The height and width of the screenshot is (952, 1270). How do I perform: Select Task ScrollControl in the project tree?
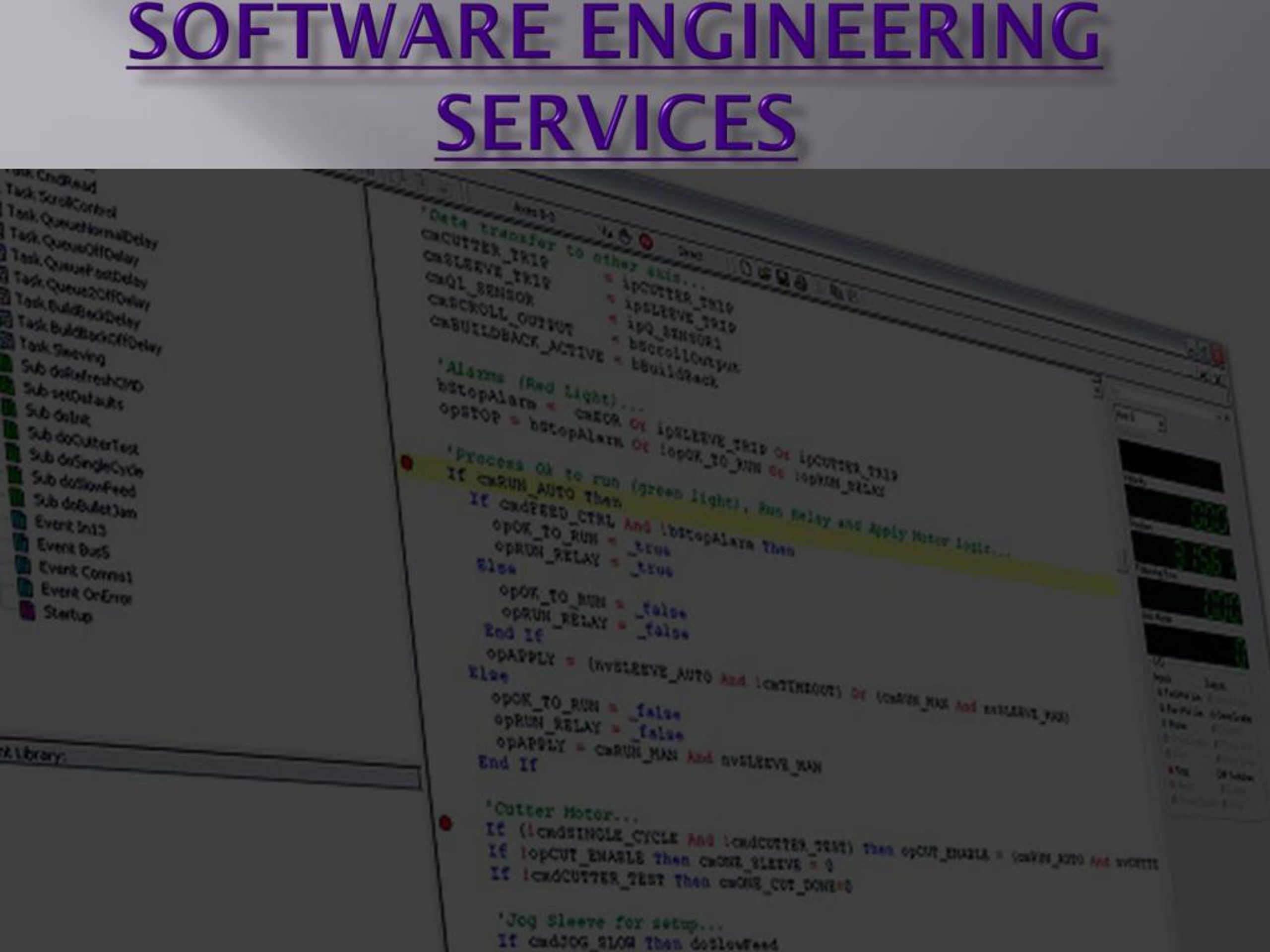pyautogui.click(x=61, y=201)
